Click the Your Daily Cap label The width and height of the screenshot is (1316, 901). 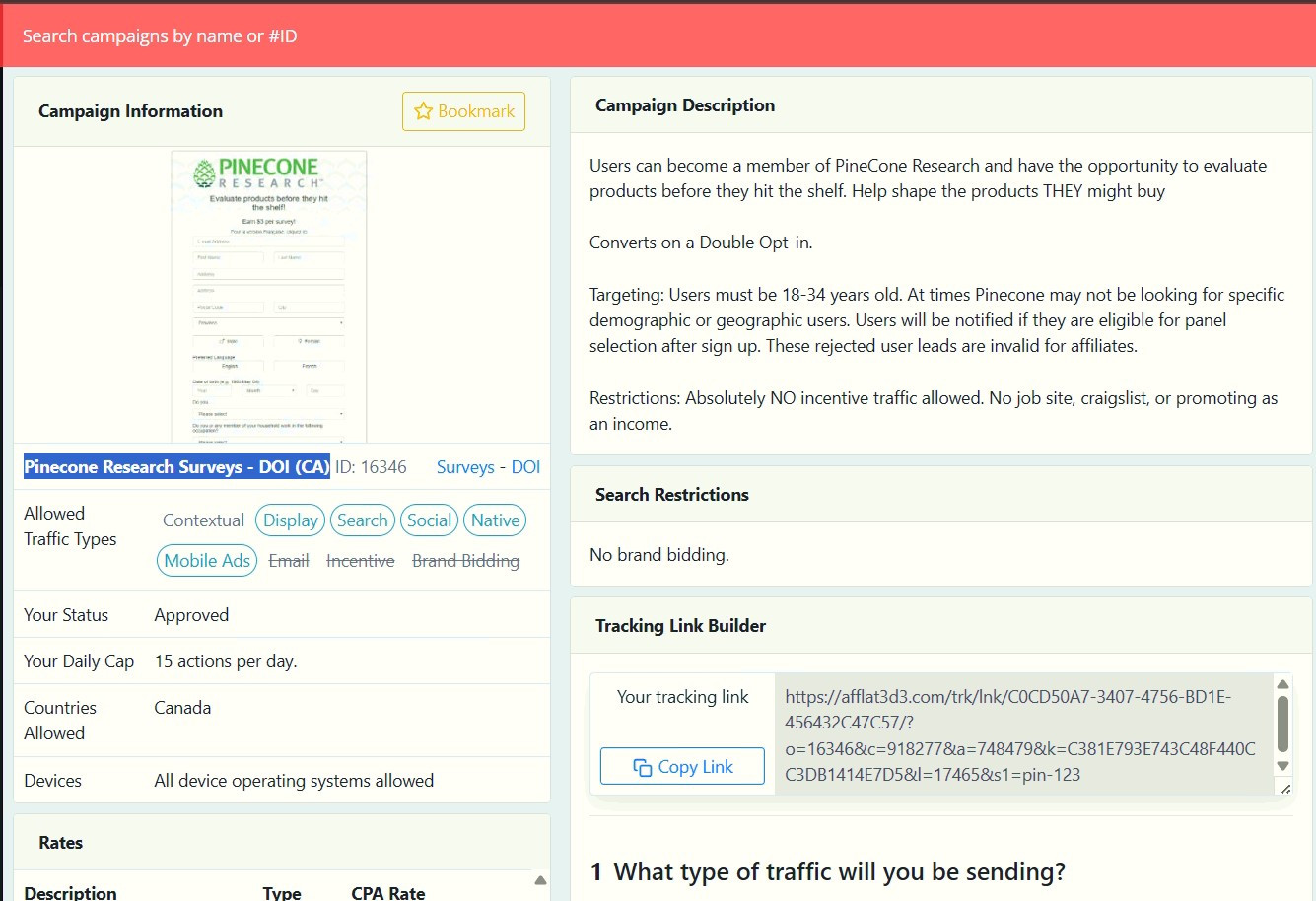click(79, 661)
